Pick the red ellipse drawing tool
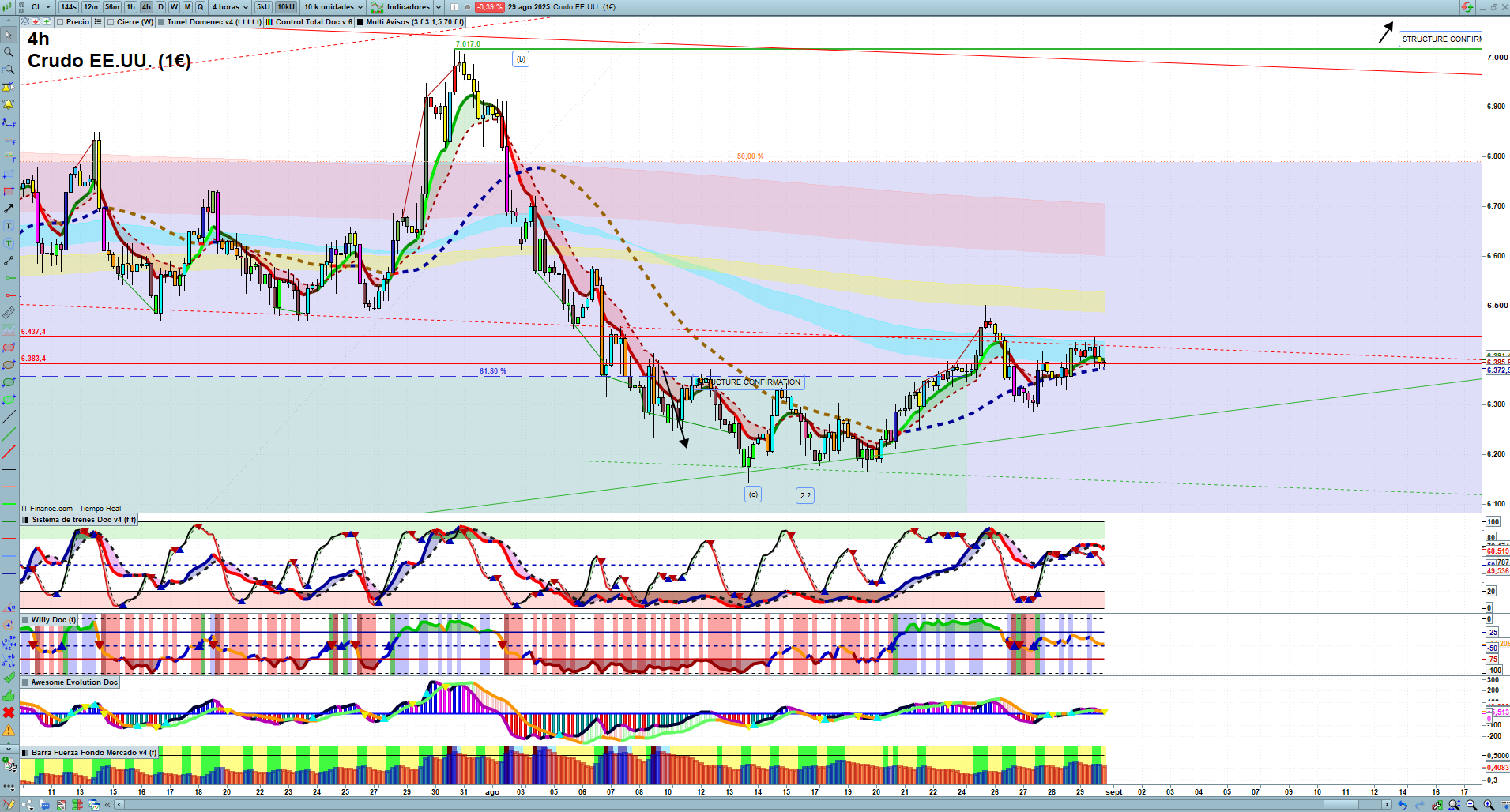The width and height of the screenshot is (1510, 812). [9, 348]
